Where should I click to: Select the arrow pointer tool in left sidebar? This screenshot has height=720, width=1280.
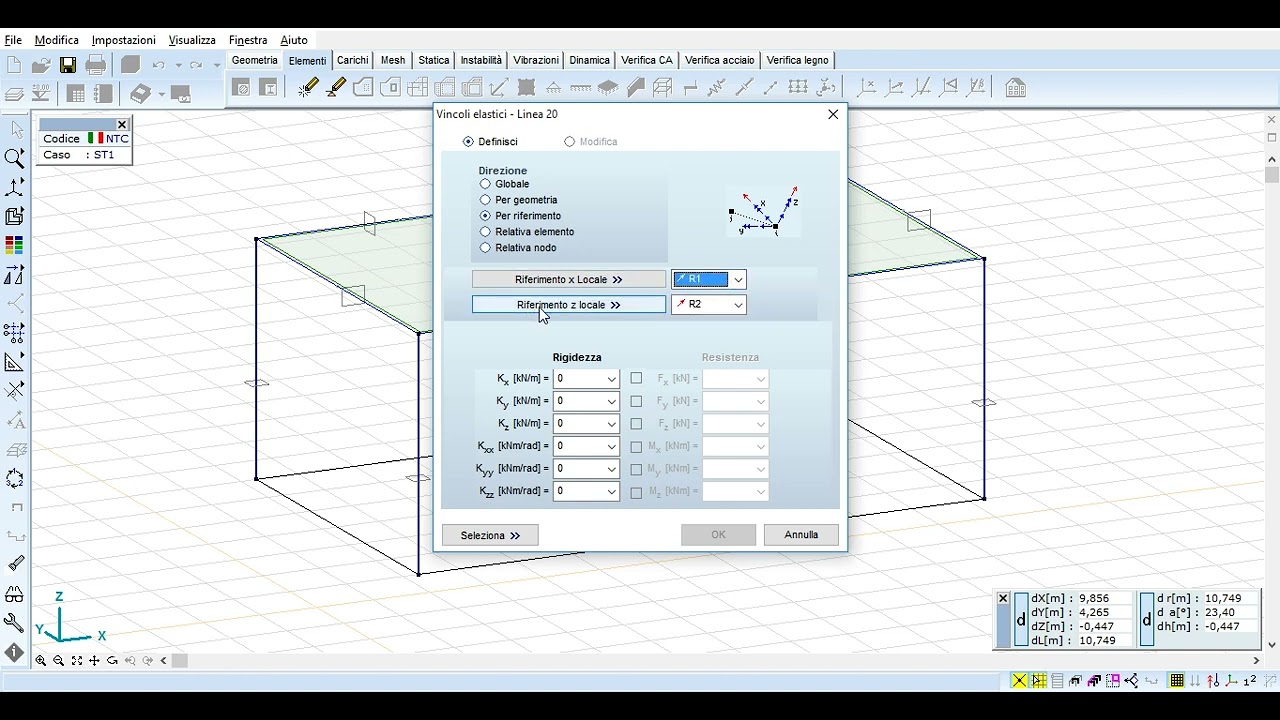pos(15,129)
